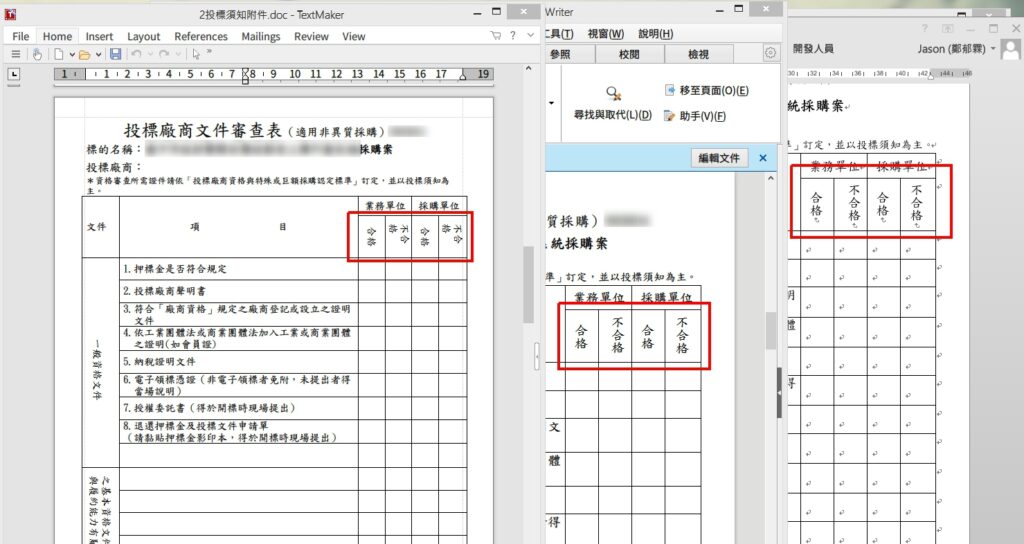Open the 視窗(W) menu in Writer

605,34
